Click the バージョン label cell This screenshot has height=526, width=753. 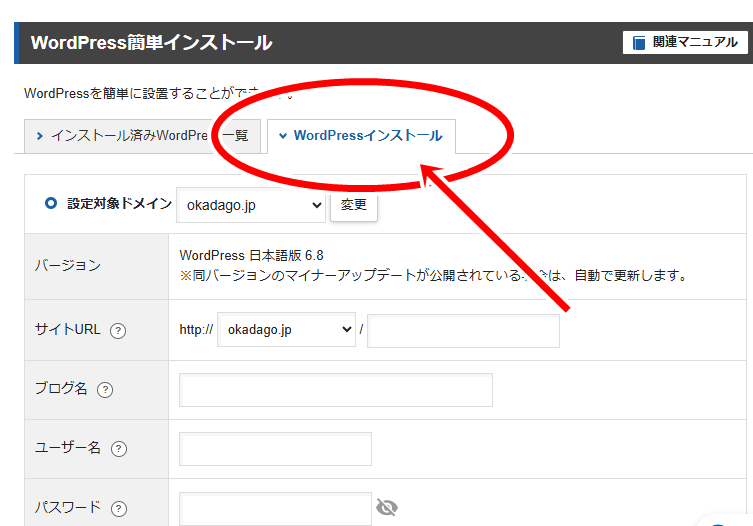[97, 266]
